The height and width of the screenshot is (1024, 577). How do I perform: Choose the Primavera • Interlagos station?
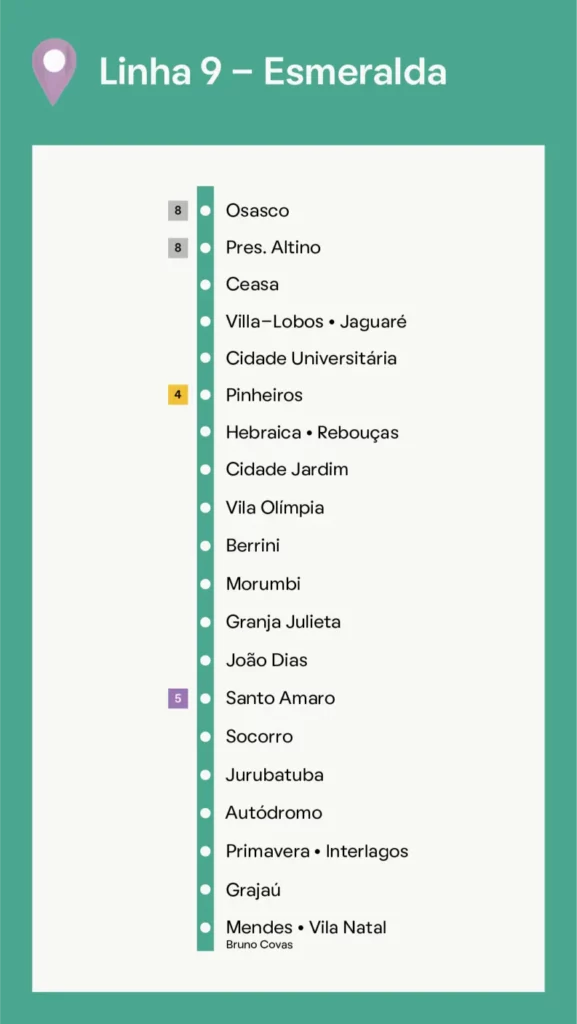(317, 852)
